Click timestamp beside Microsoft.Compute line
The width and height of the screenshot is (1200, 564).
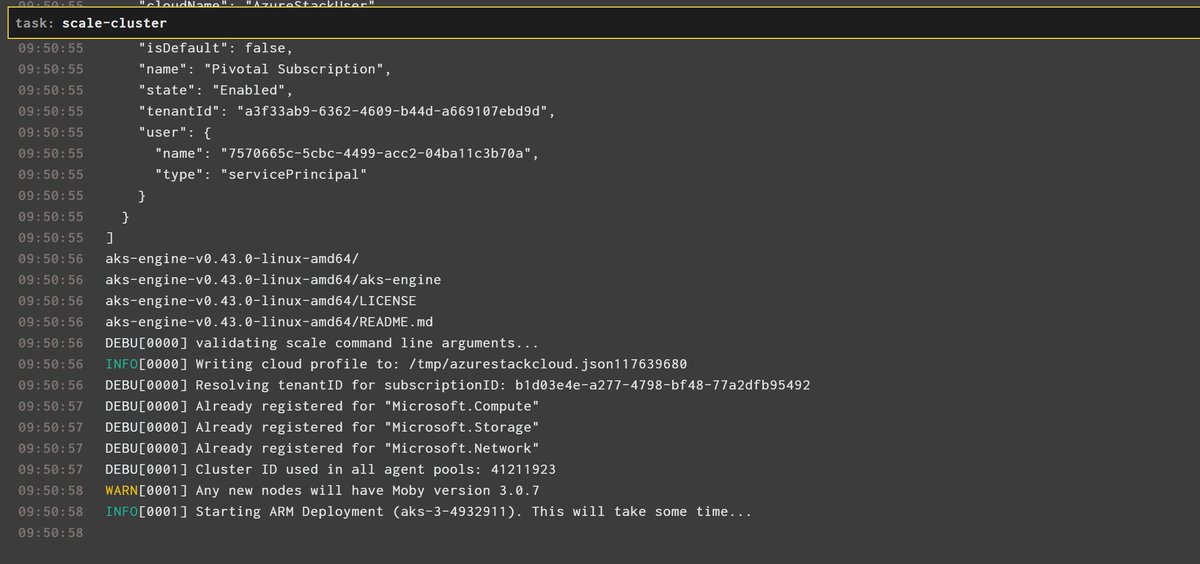tap(51, 406)
